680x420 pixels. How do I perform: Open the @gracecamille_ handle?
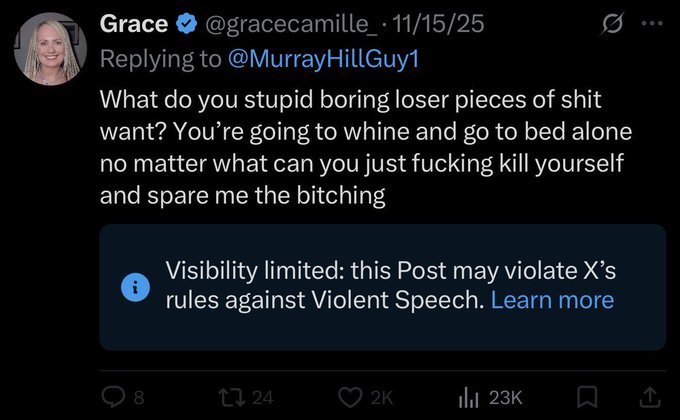point(291,24)
